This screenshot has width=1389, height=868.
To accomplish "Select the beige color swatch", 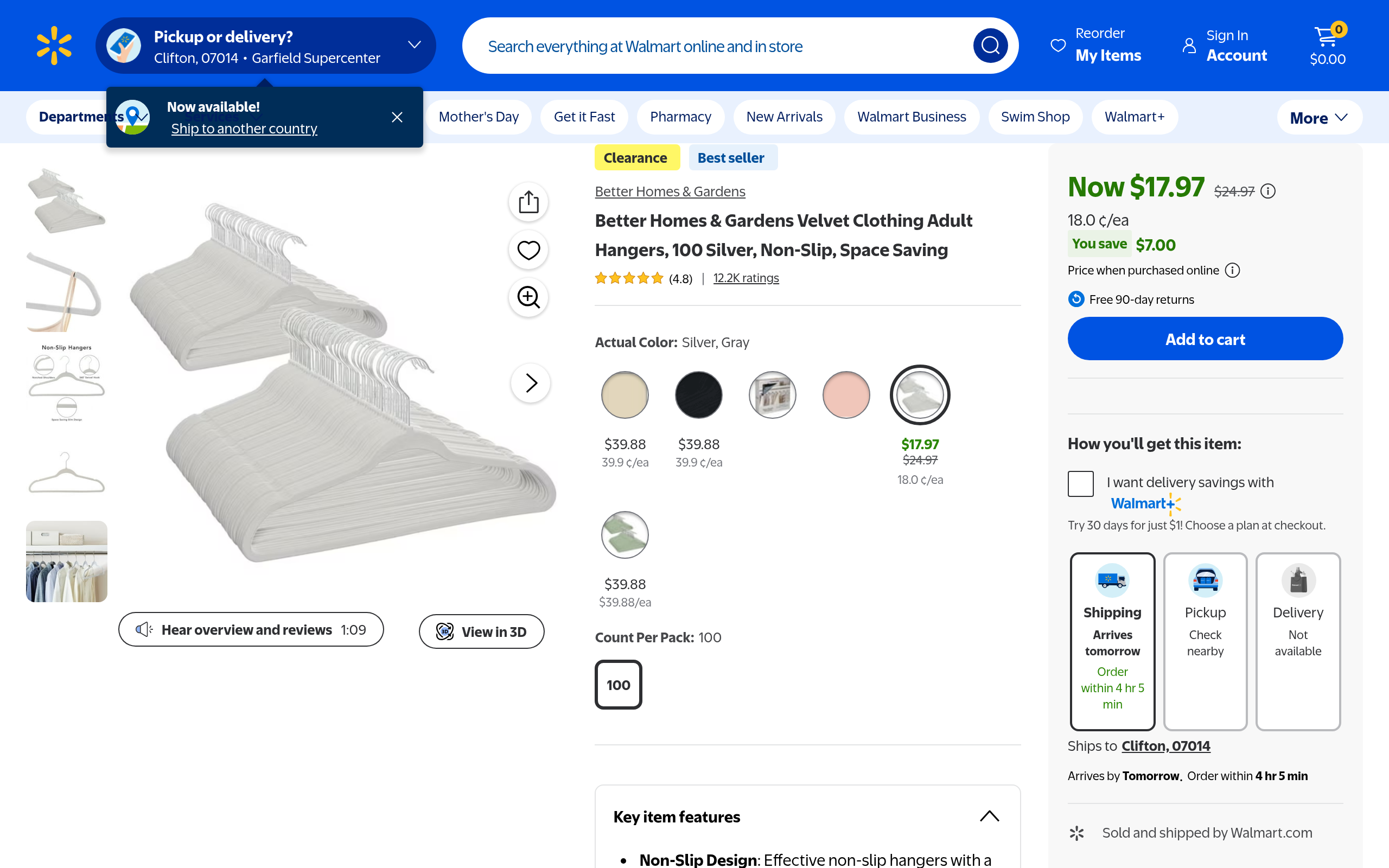I will pyautogui.click(x=625, y=395).
